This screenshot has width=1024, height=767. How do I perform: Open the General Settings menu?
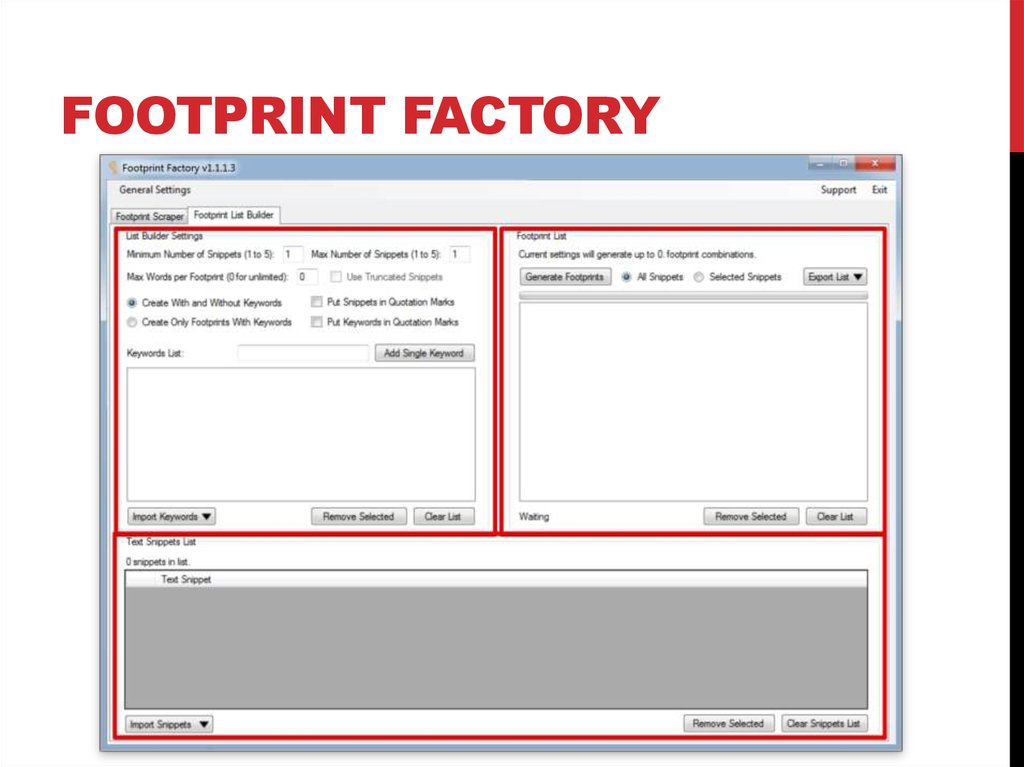point(155,190)
